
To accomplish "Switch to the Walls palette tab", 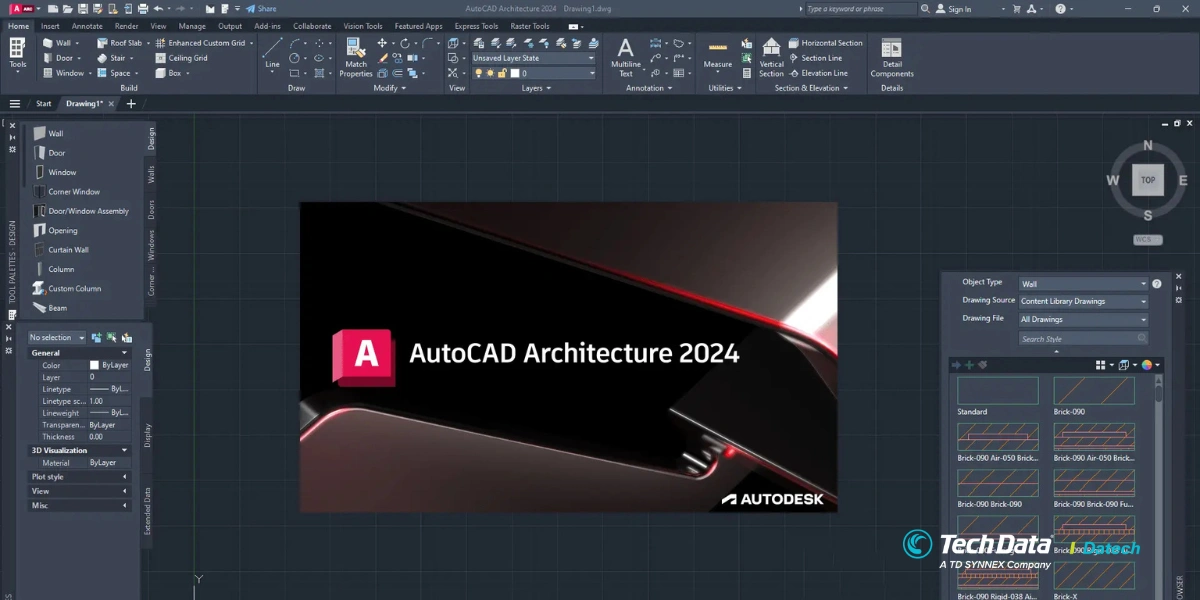I will [152, 174].
